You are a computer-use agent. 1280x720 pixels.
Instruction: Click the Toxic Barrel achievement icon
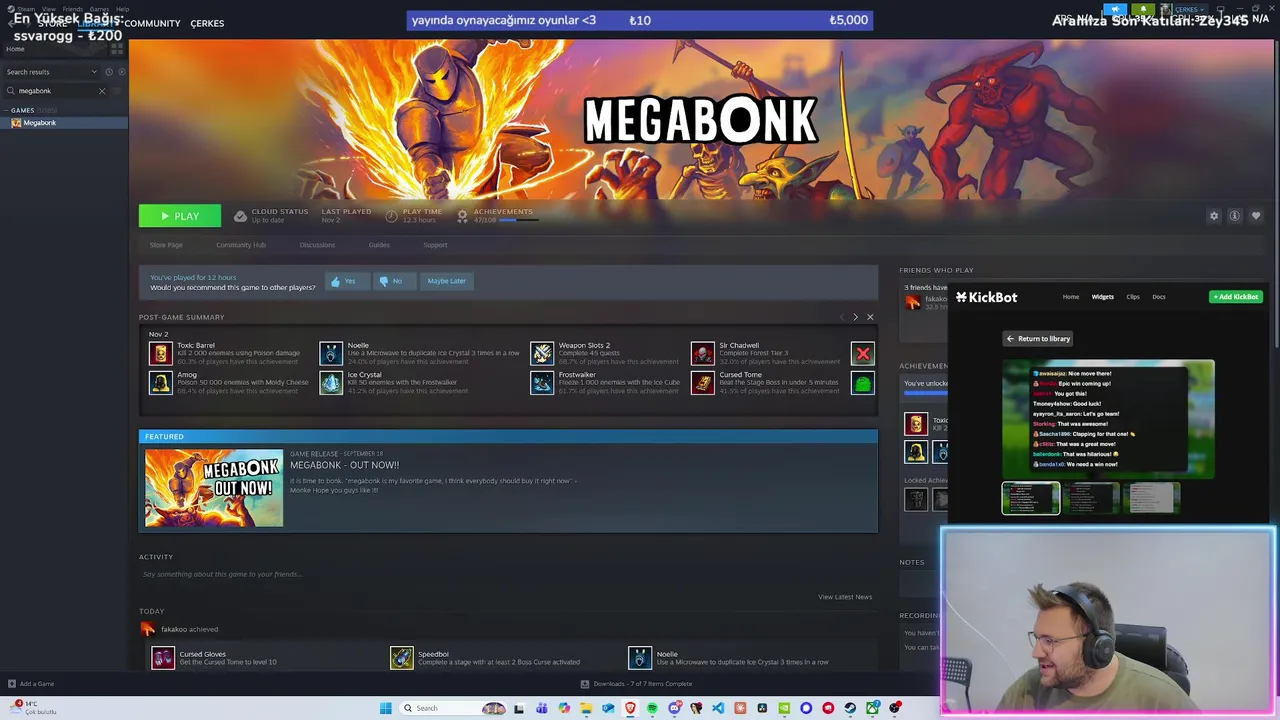point(160,353)
